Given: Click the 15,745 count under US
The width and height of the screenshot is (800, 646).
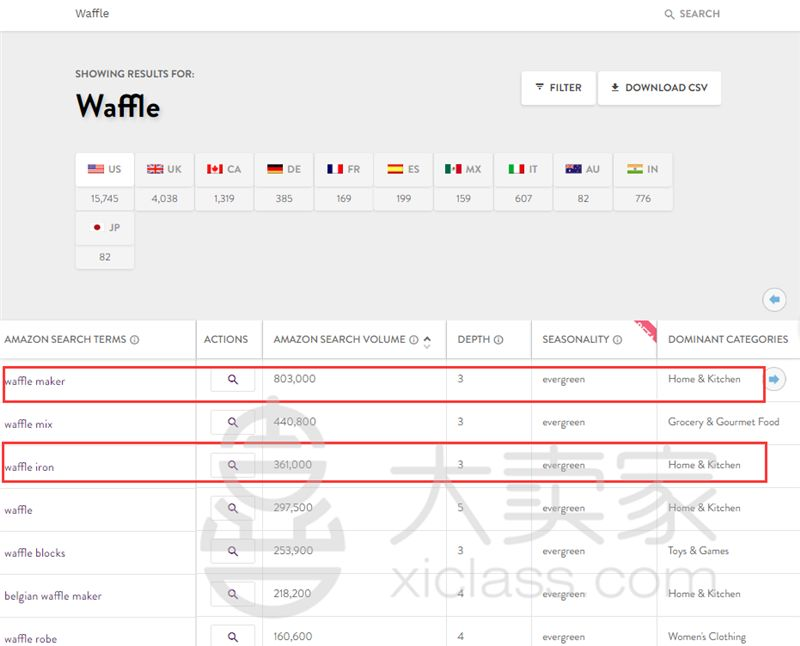Looking at the screenshot, I should click(x=105, y=198).
